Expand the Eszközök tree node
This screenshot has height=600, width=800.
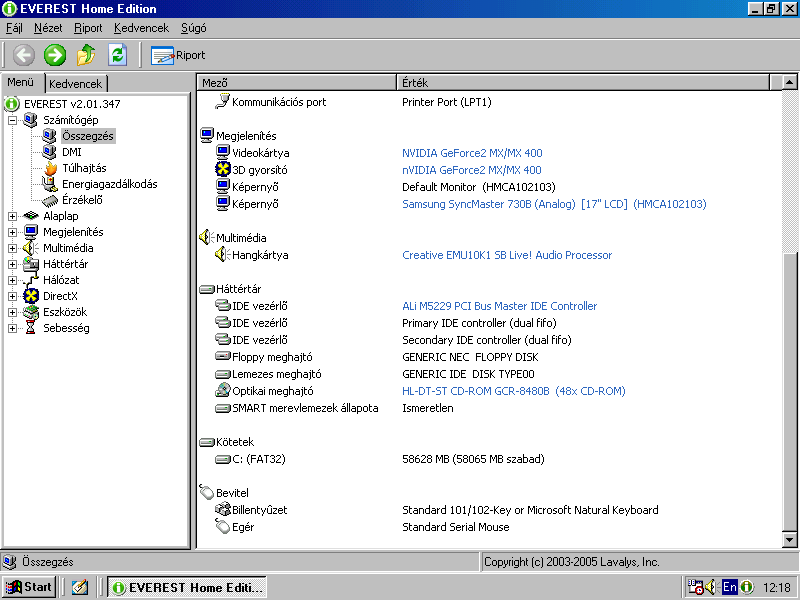point(12,312)
